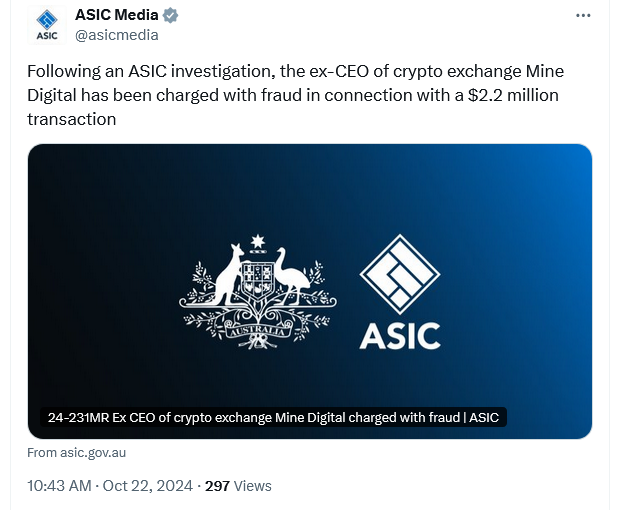Open the 297 Views count
Image resolution: width=621 pixels, height=510 pixels.
point(238,486)
